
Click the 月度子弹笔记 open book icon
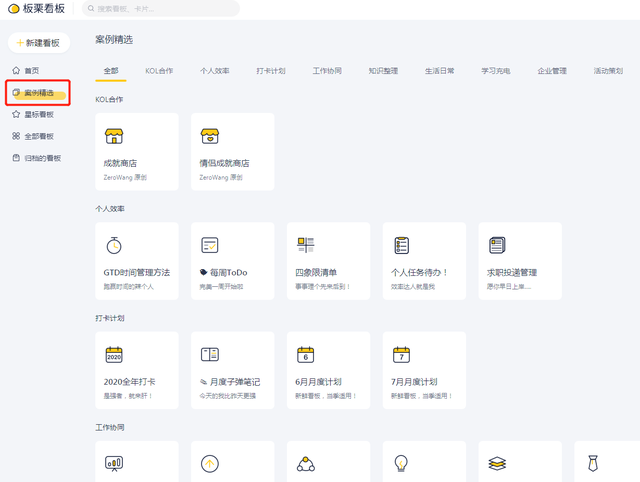[210, 354]
